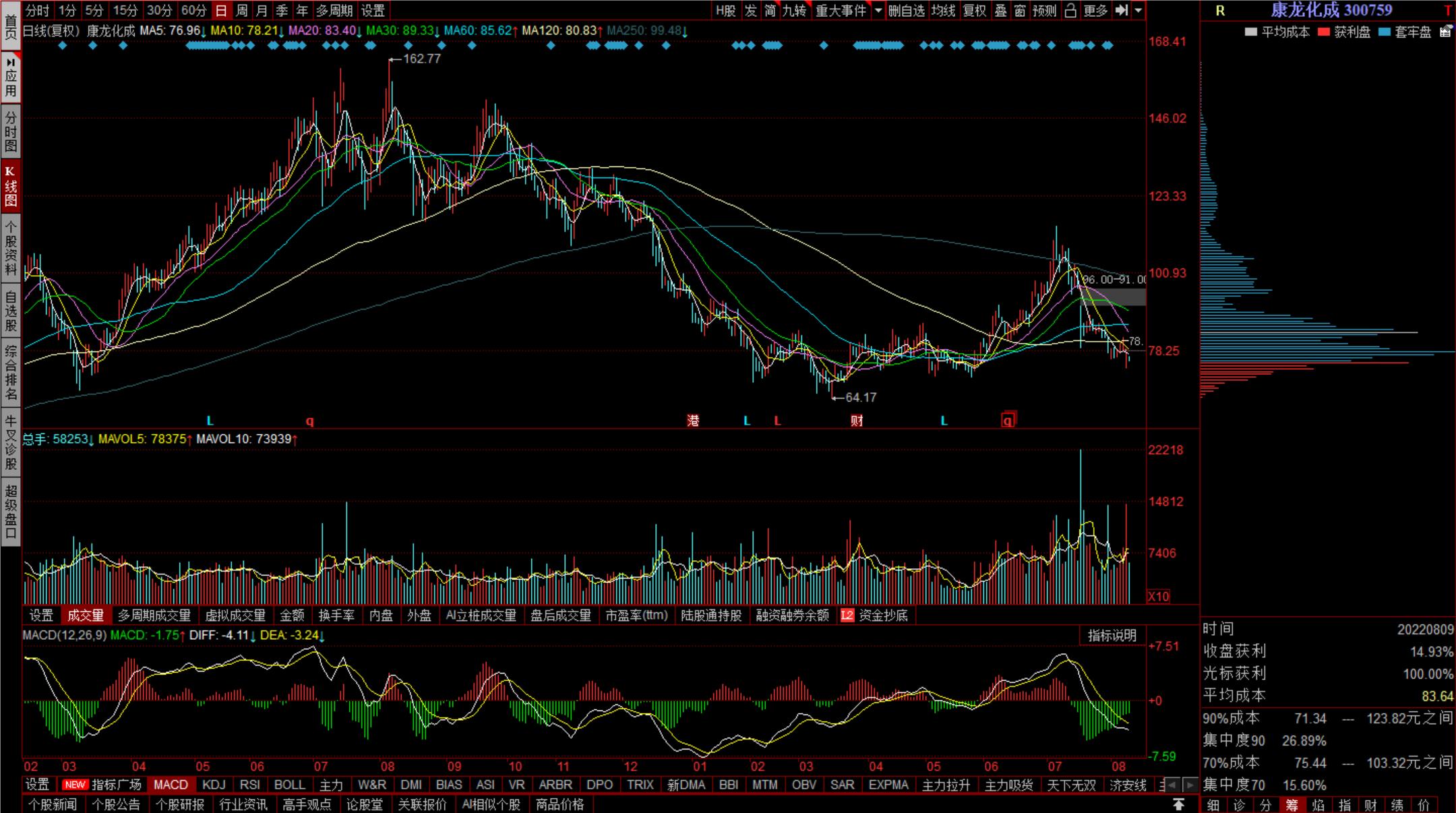The width and height of the screenshot is (1456, 813).
Task: Toggle 均线 moving average display
Action: 943,10
